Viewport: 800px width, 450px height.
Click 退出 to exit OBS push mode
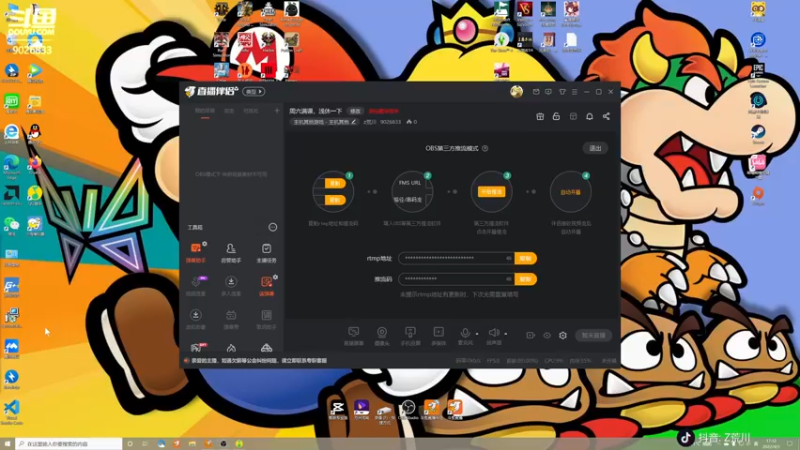(x=595, y=148)
